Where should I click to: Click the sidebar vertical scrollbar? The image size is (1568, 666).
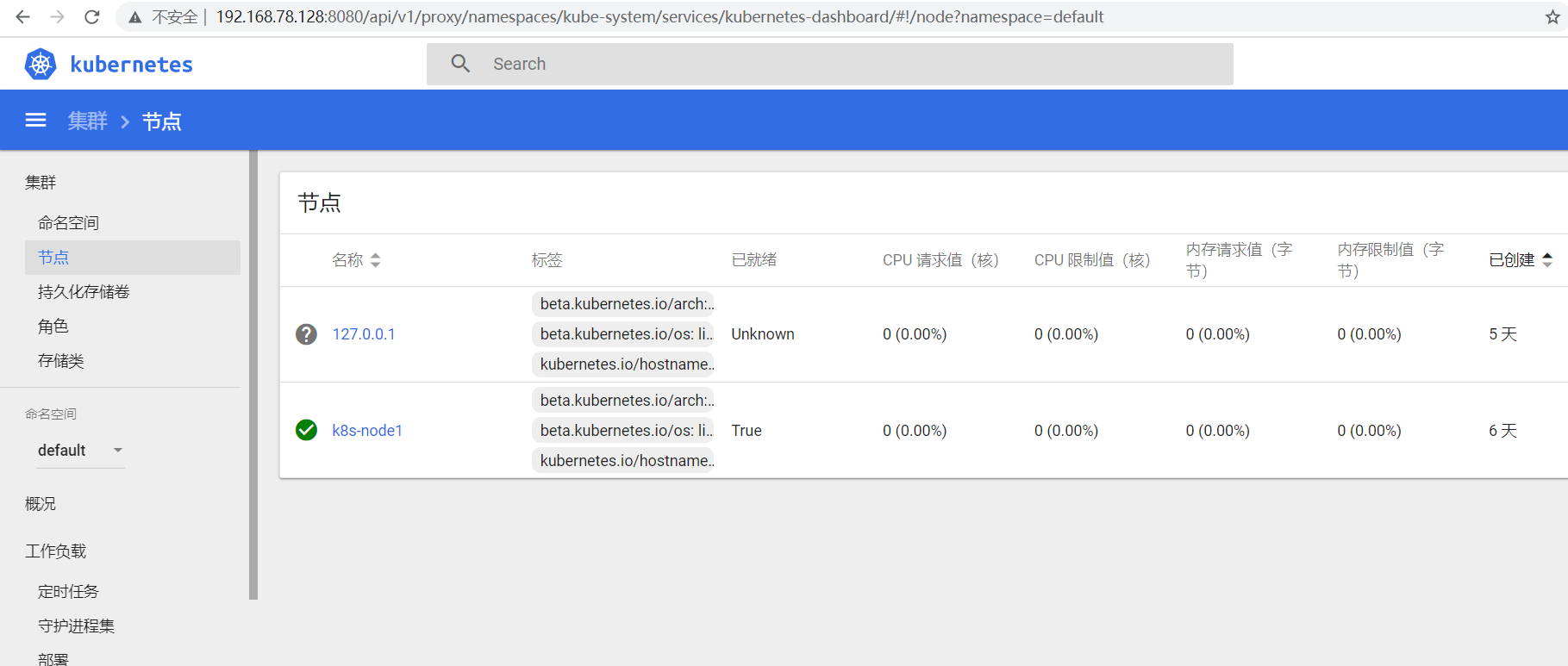253,375
